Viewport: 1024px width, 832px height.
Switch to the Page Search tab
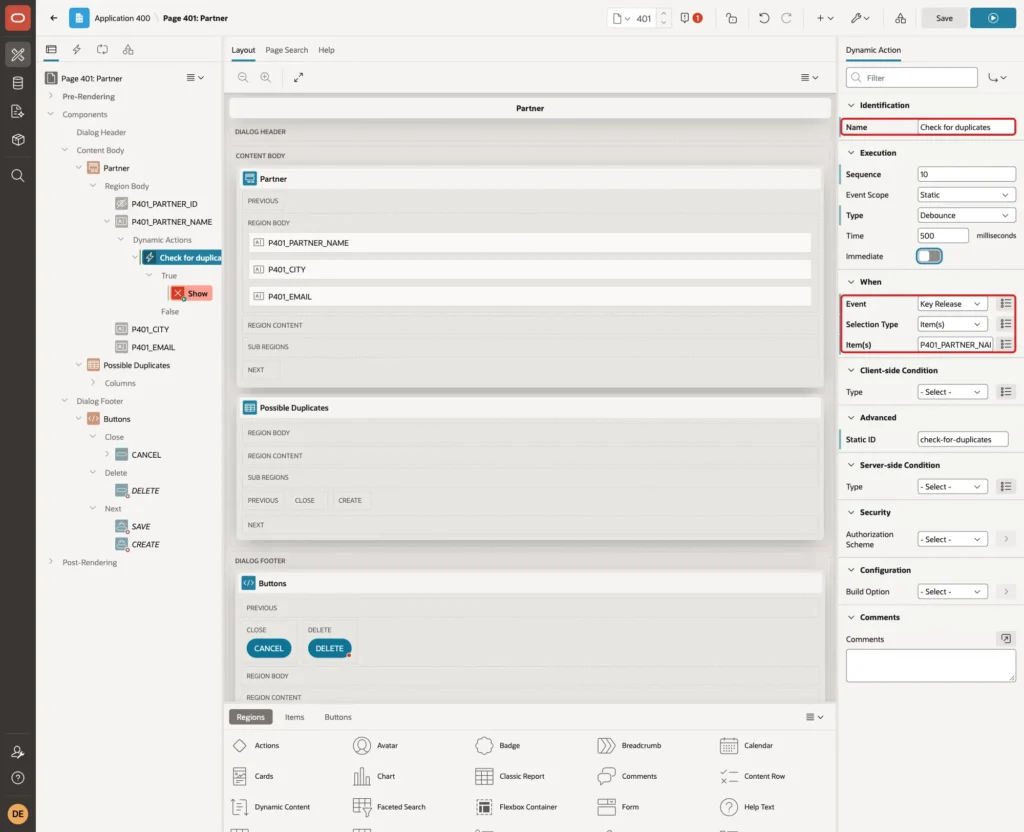pyautogui.click(x=286, y=50)
